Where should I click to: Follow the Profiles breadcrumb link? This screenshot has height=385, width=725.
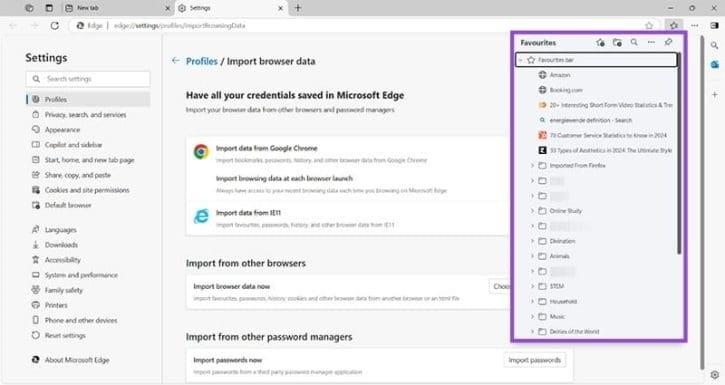click(x=202, y=61)
